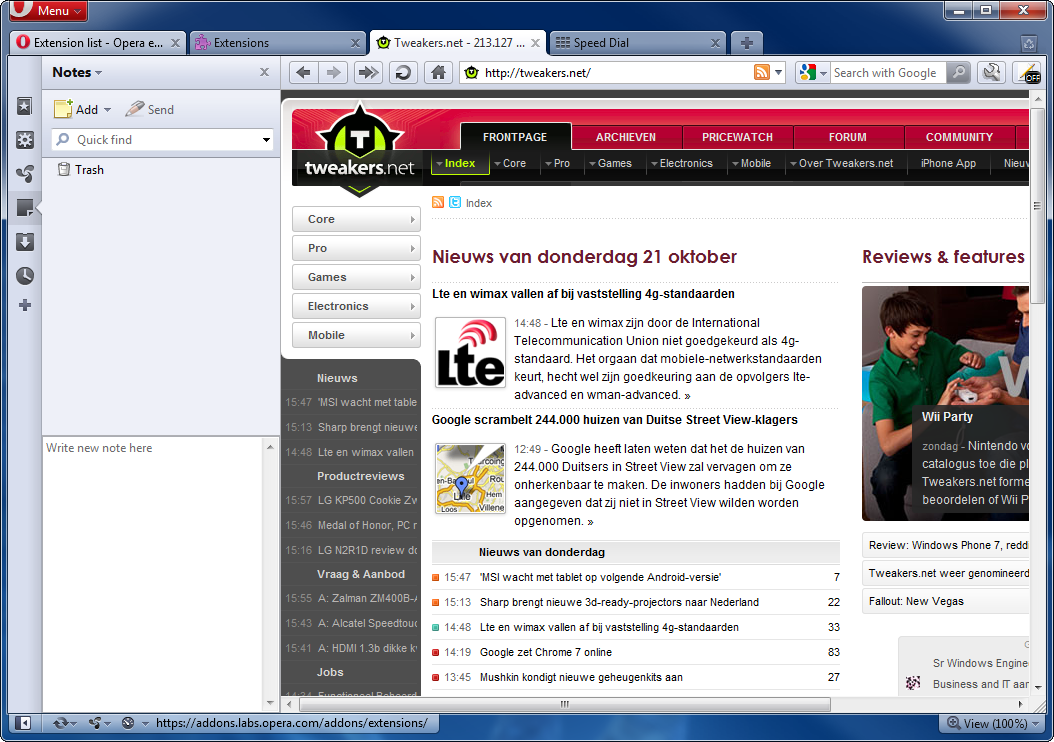The image size is (1054, 742).
Task: Click the Search with Google field
Action: [887, 73]
